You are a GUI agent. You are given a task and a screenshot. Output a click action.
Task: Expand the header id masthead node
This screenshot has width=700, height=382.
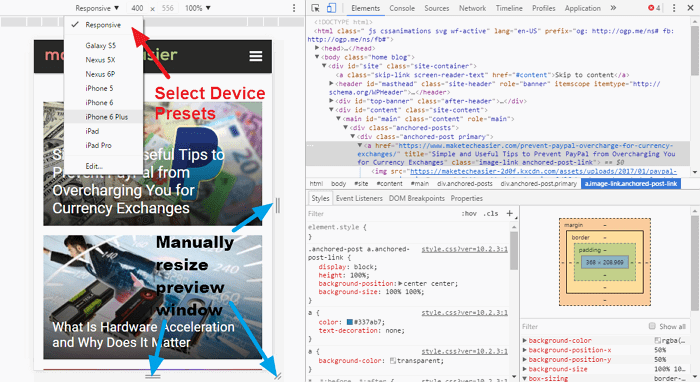331,83
